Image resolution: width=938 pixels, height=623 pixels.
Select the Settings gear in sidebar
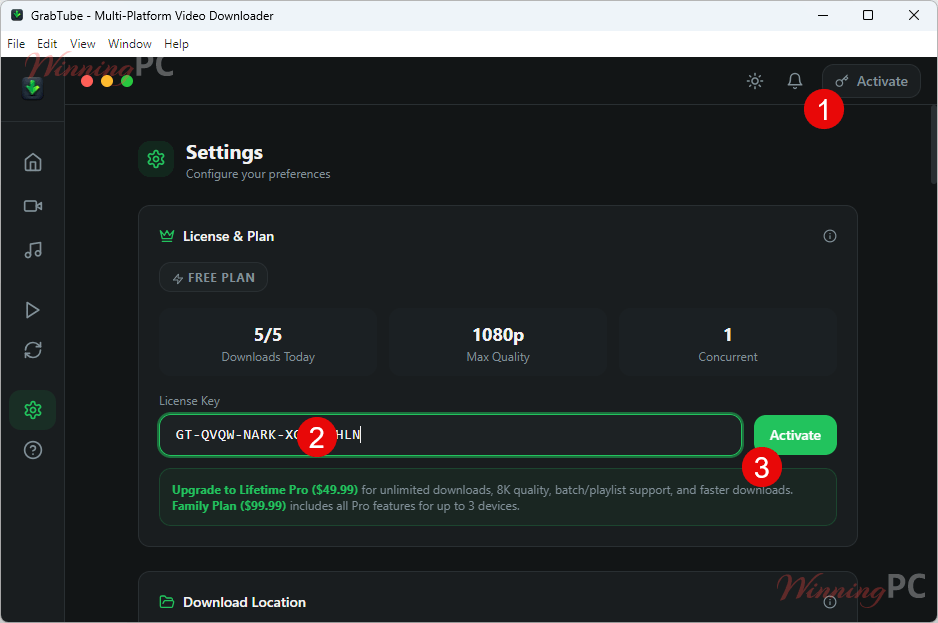[x=33, y=410]
